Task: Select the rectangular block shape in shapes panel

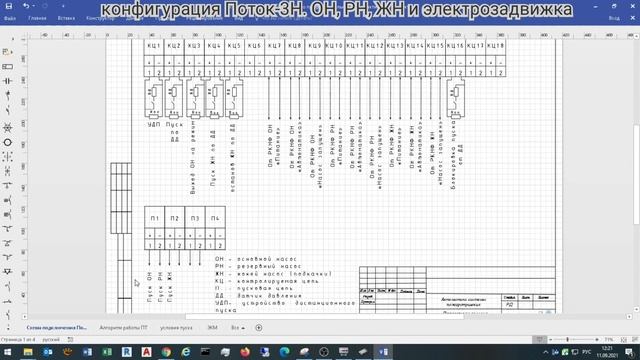Action: (7, 67)
